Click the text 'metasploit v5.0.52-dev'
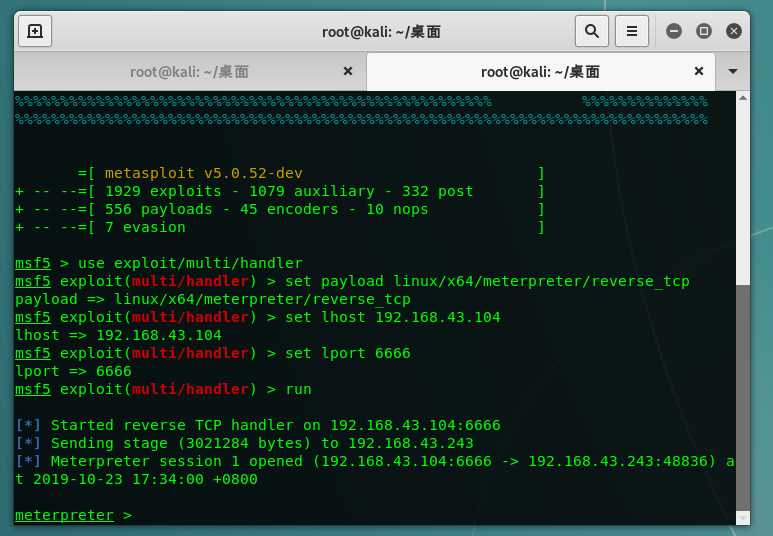 click(203, 173)
